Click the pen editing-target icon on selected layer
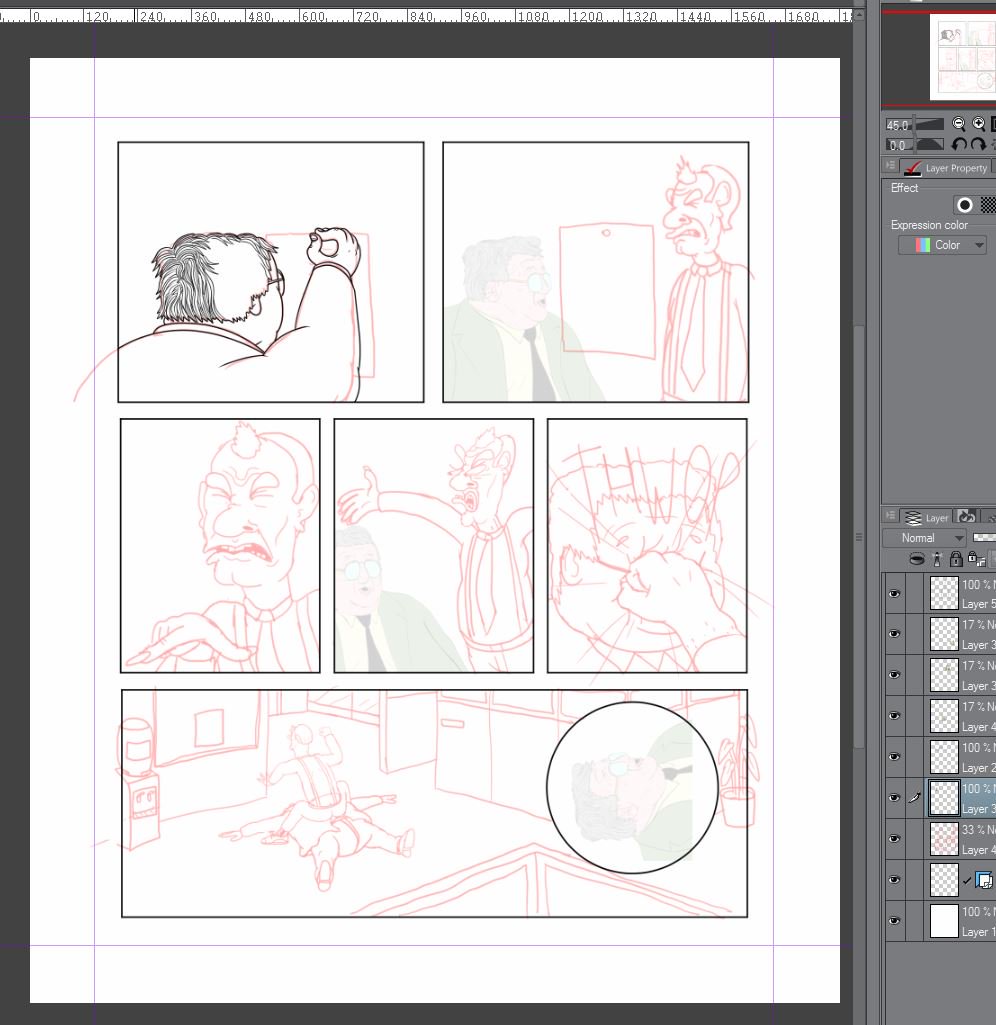The image size is (996, 1025). (x=915, y=798)
